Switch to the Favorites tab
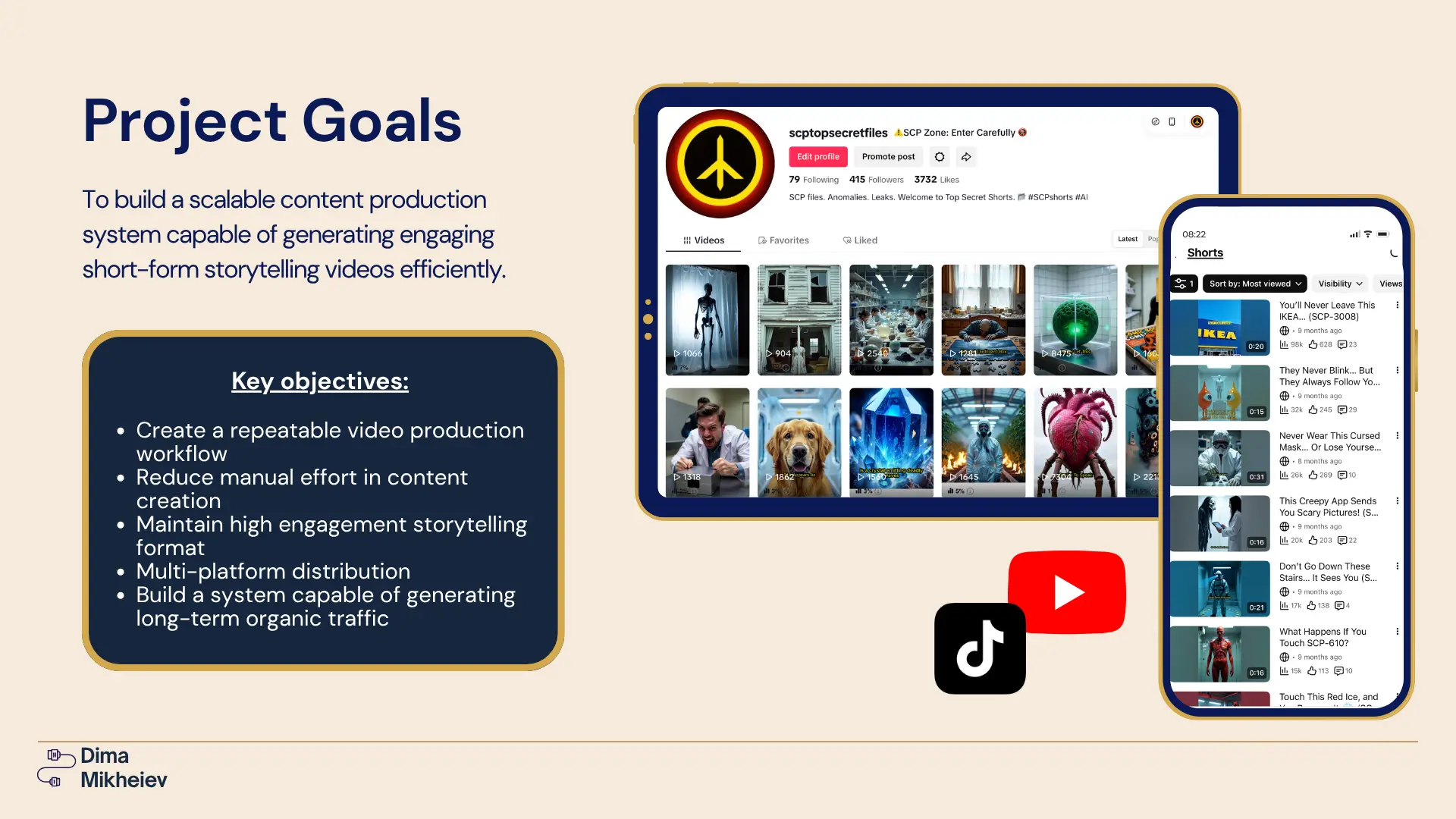This screenshot has width=1456, height=819. point(783,240)
